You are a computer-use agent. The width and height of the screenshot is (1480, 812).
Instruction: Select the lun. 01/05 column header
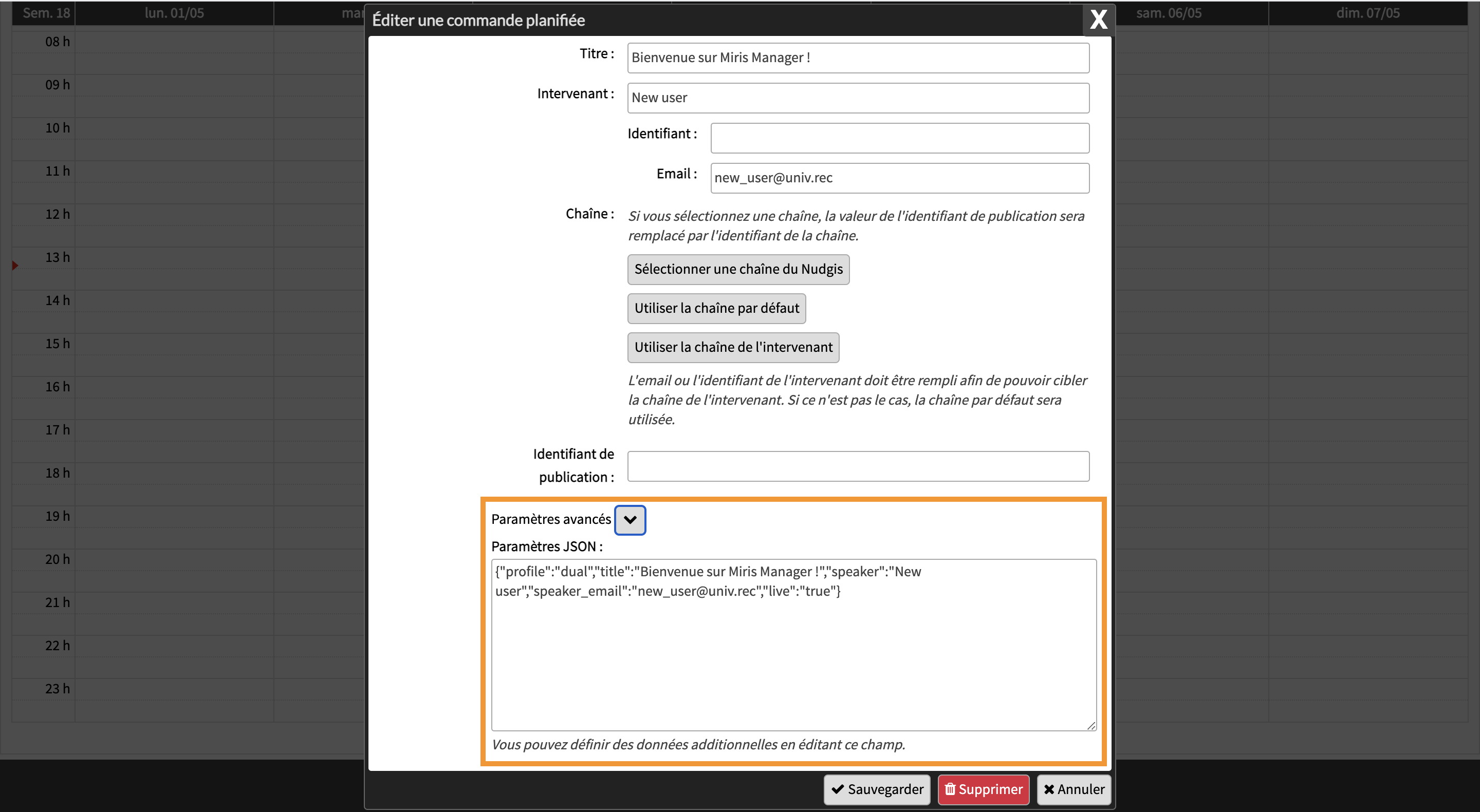click(174, 13)
